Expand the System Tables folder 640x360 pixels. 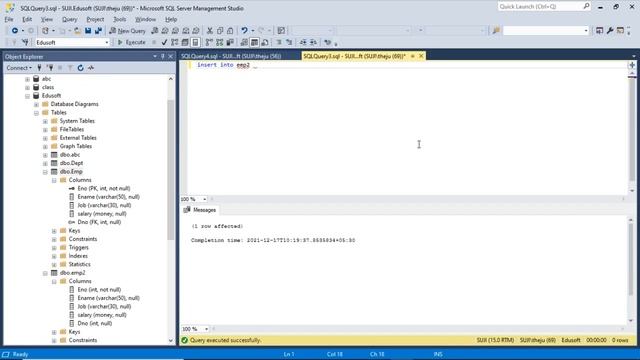[45, 121]
